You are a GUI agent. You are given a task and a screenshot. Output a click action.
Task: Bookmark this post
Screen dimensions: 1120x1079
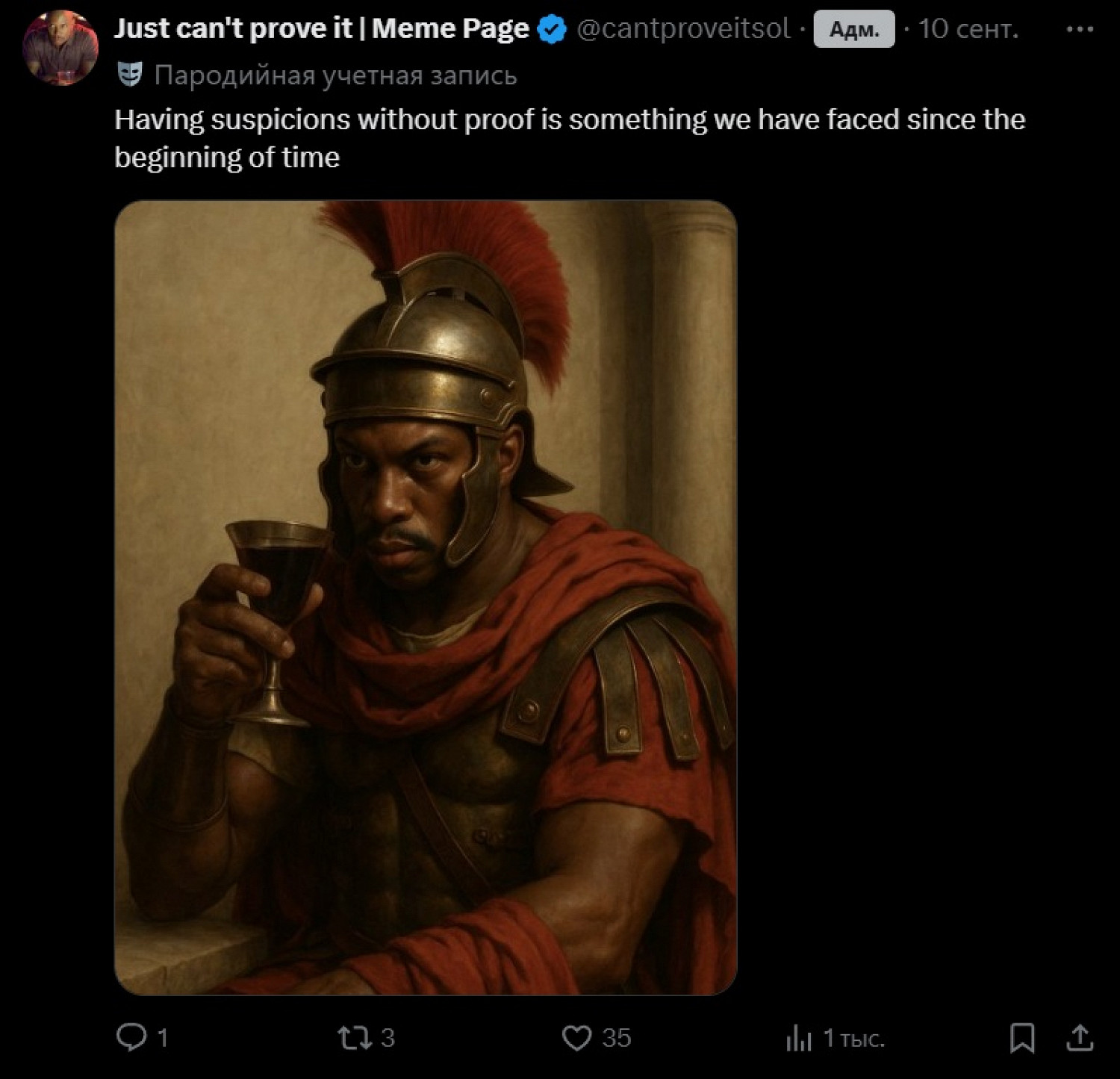(x=1021, y=1038)
